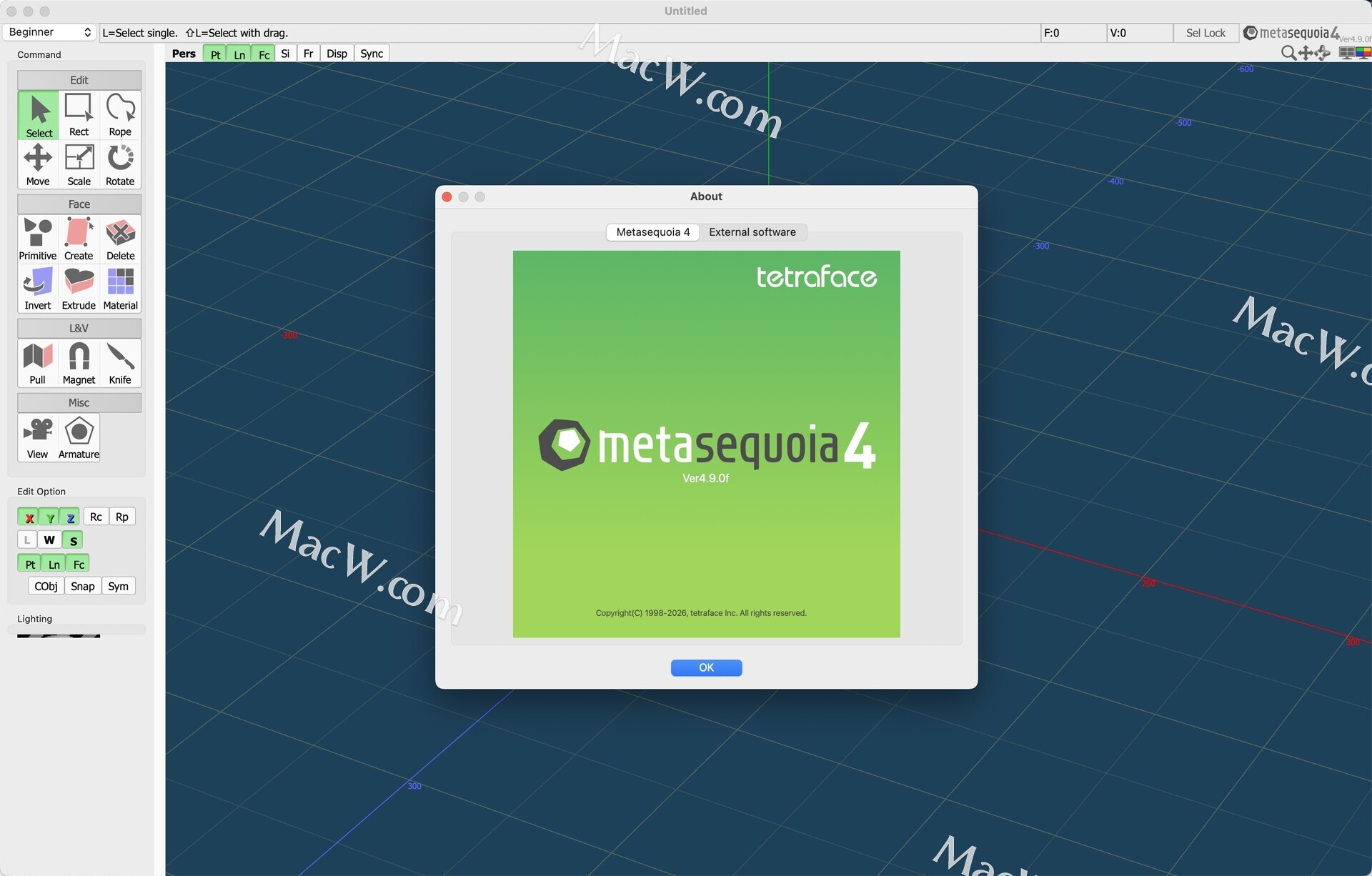The width and height of the screenshot is (1372, 876).
Task: Select the Metasequoia 4 tab
Action: point(652,232)
